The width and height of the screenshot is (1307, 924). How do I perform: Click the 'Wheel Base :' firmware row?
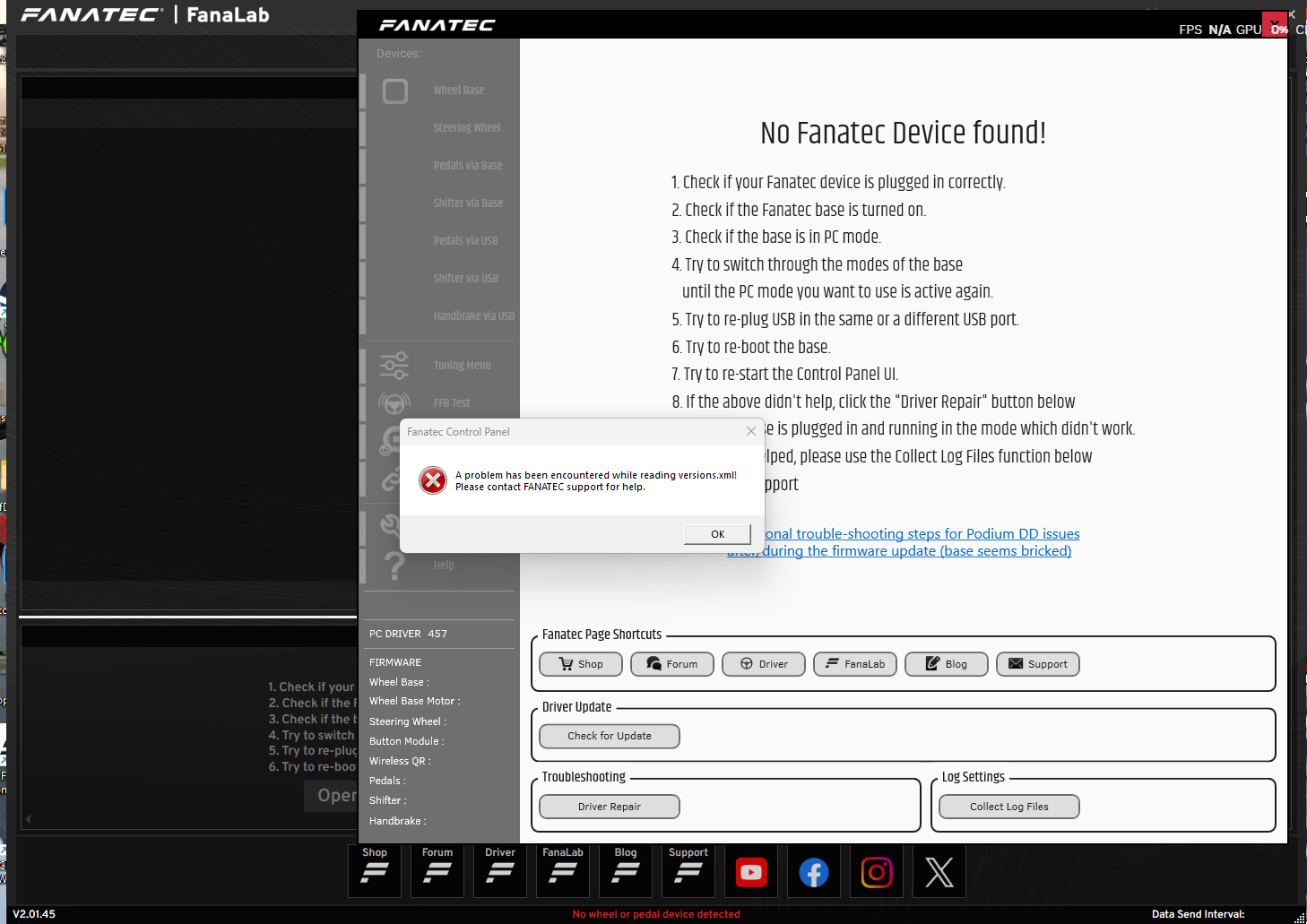399,682
